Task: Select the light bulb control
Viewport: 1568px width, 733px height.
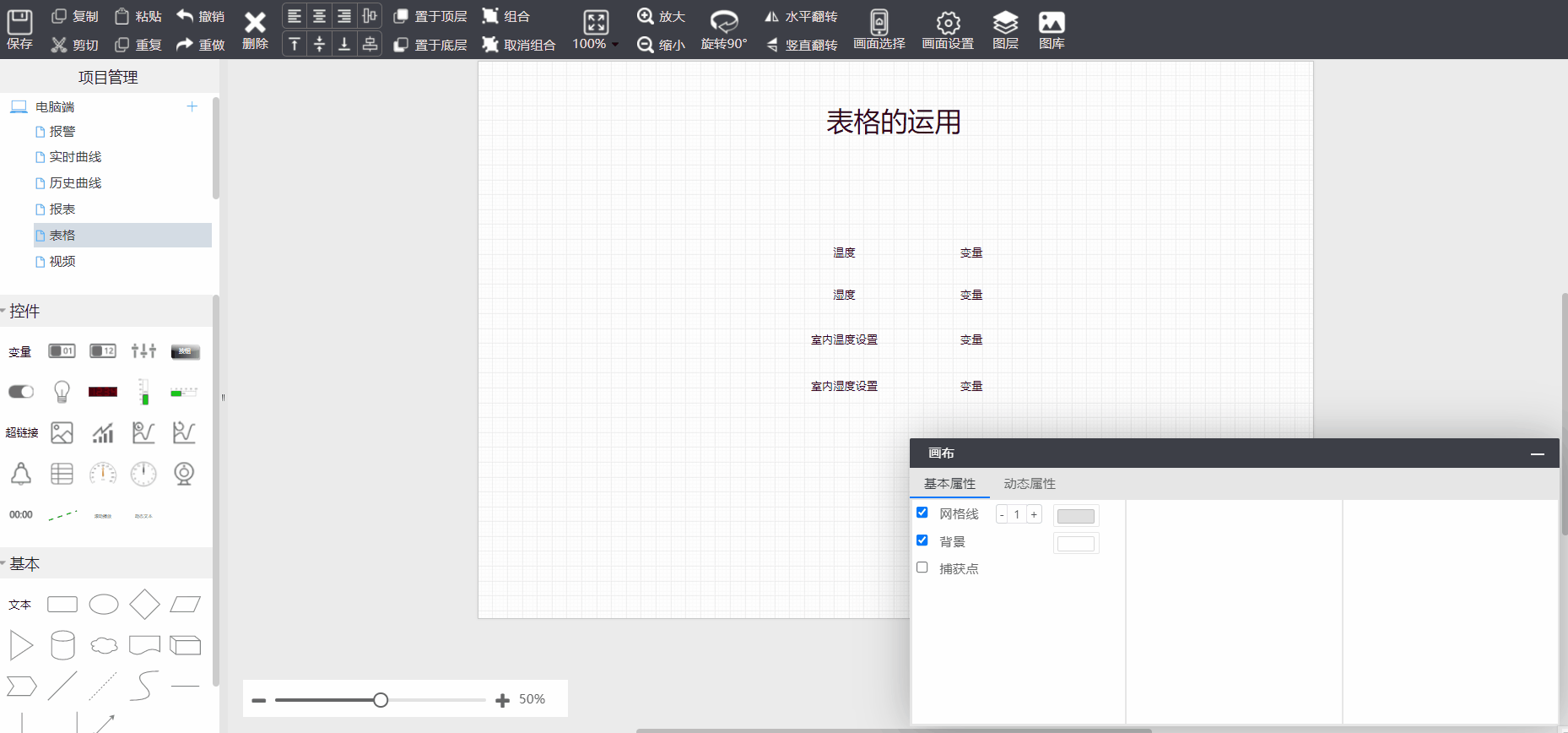Action: click(62, 392)
